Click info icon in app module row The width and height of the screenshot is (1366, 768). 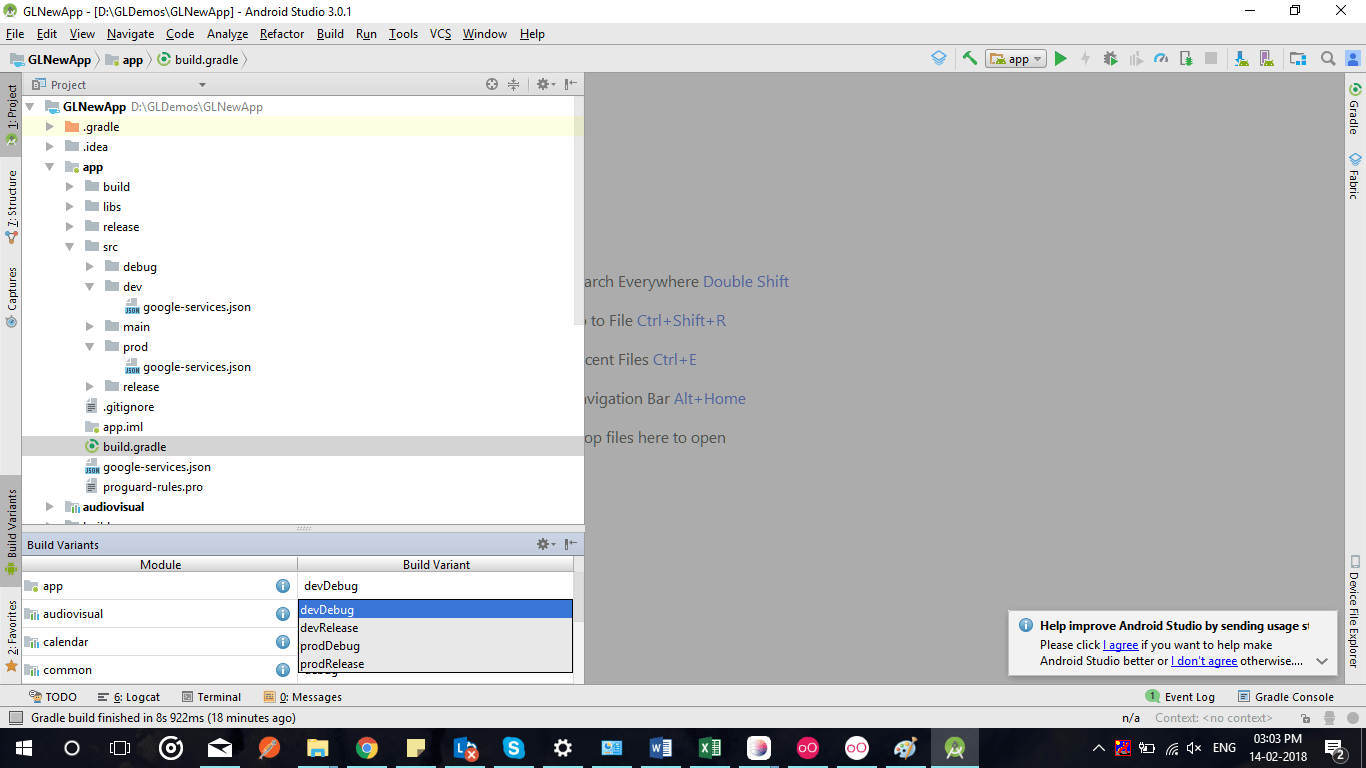pos(283,586)
